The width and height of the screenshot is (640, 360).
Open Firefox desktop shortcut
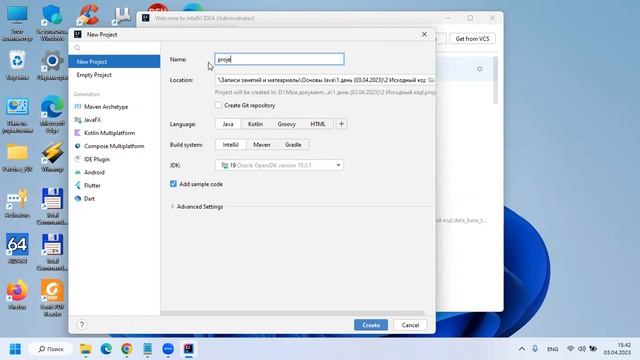pyautogui.click(x=17, y=295)
